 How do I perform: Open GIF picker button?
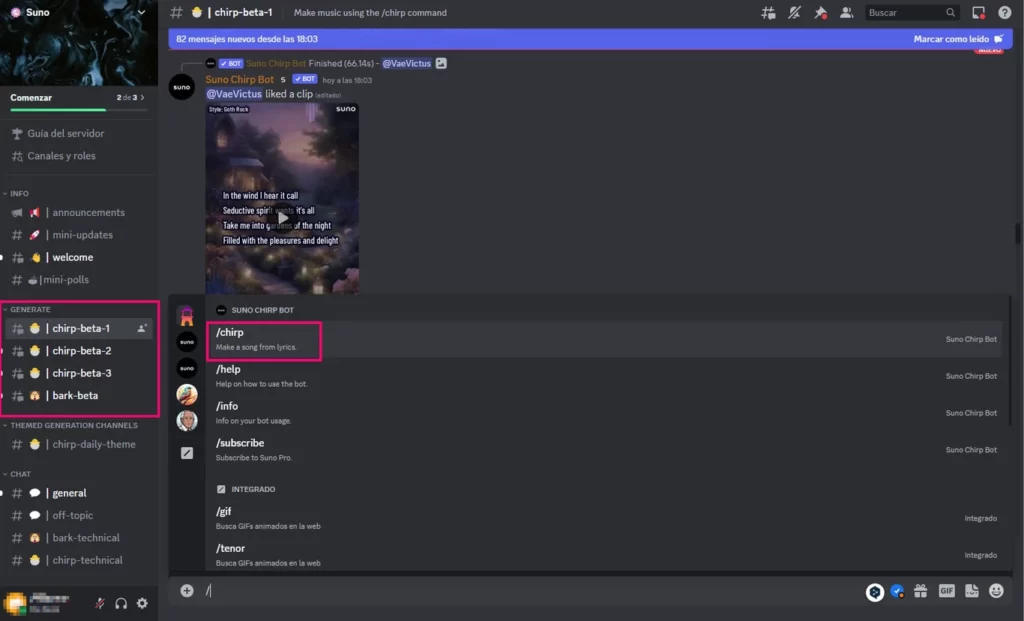tap(946, 591)
